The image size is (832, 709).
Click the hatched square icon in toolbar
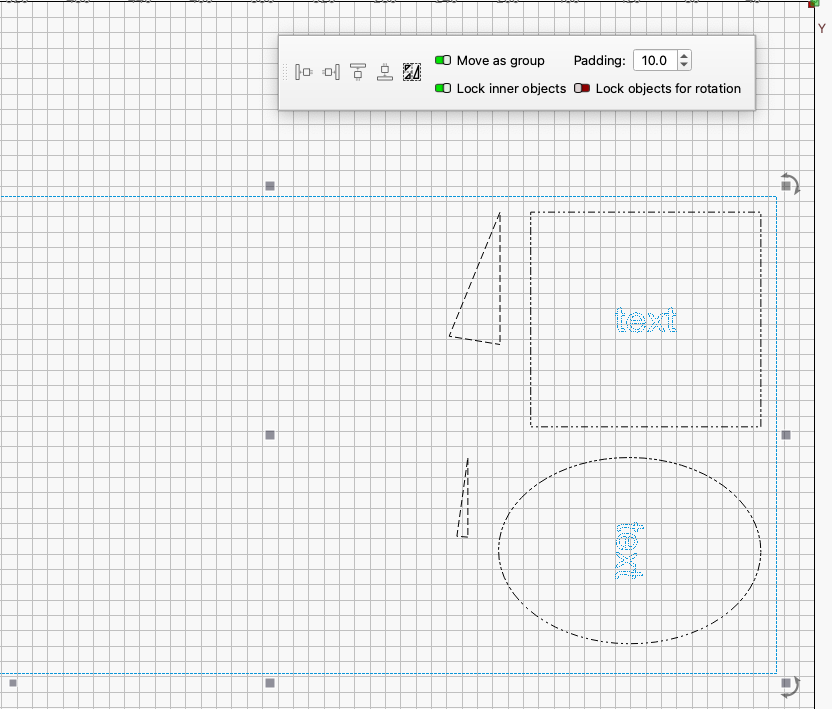[x=412, y=72]
